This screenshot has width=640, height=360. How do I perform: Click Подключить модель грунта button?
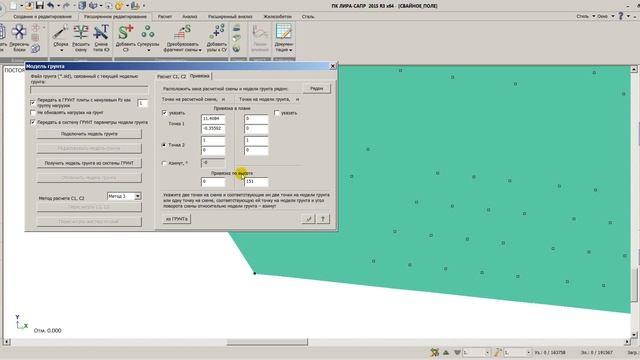[89, 134]
